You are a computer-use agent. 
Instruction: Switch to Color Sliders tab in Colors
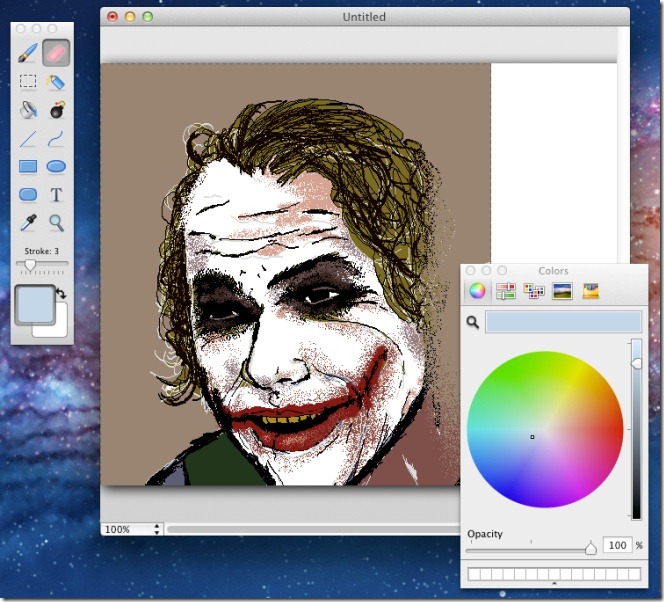505,291
